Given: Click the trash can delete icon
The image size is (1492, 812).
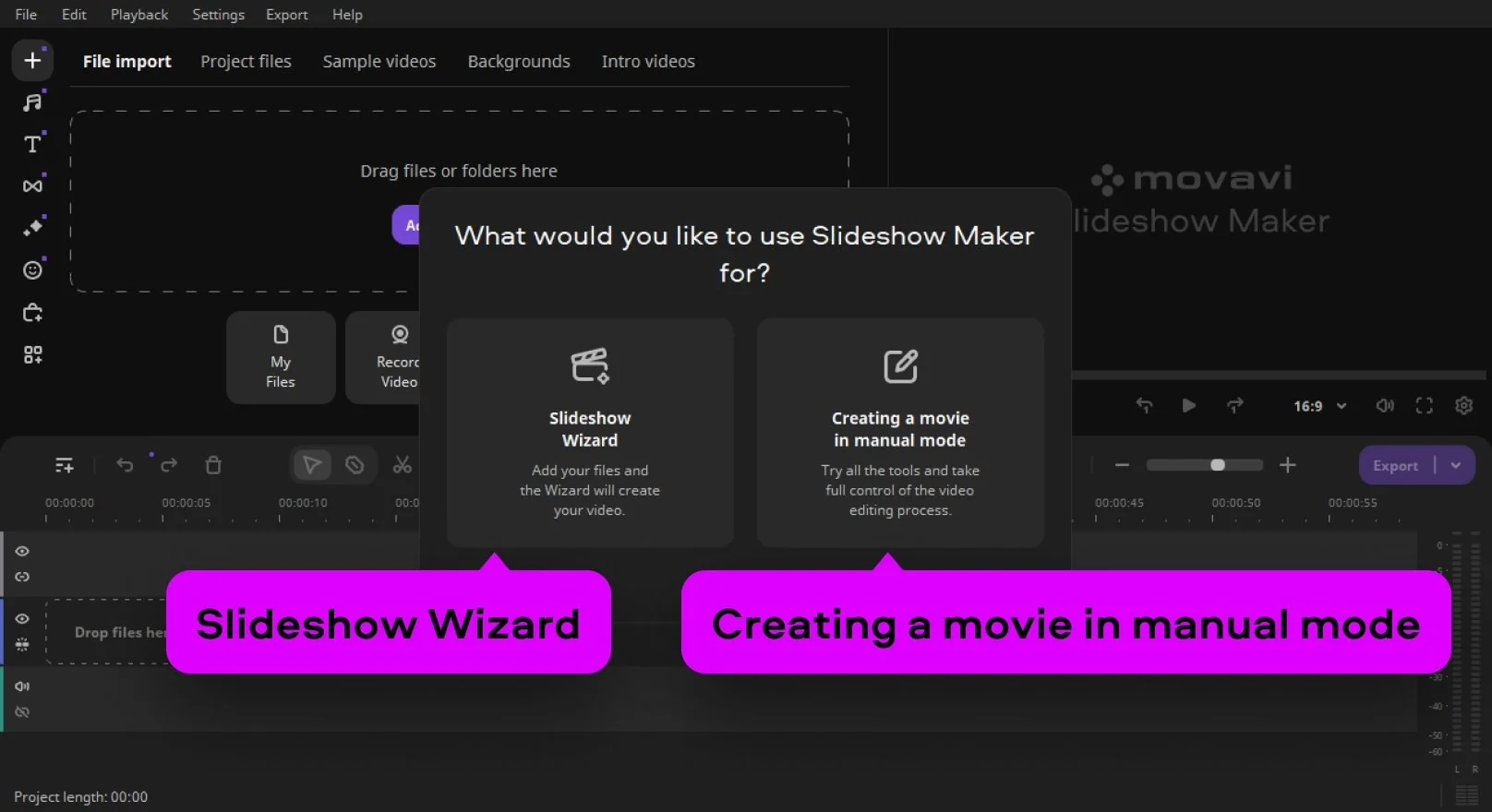Looking at the screenshot, I should coord(213,465).
